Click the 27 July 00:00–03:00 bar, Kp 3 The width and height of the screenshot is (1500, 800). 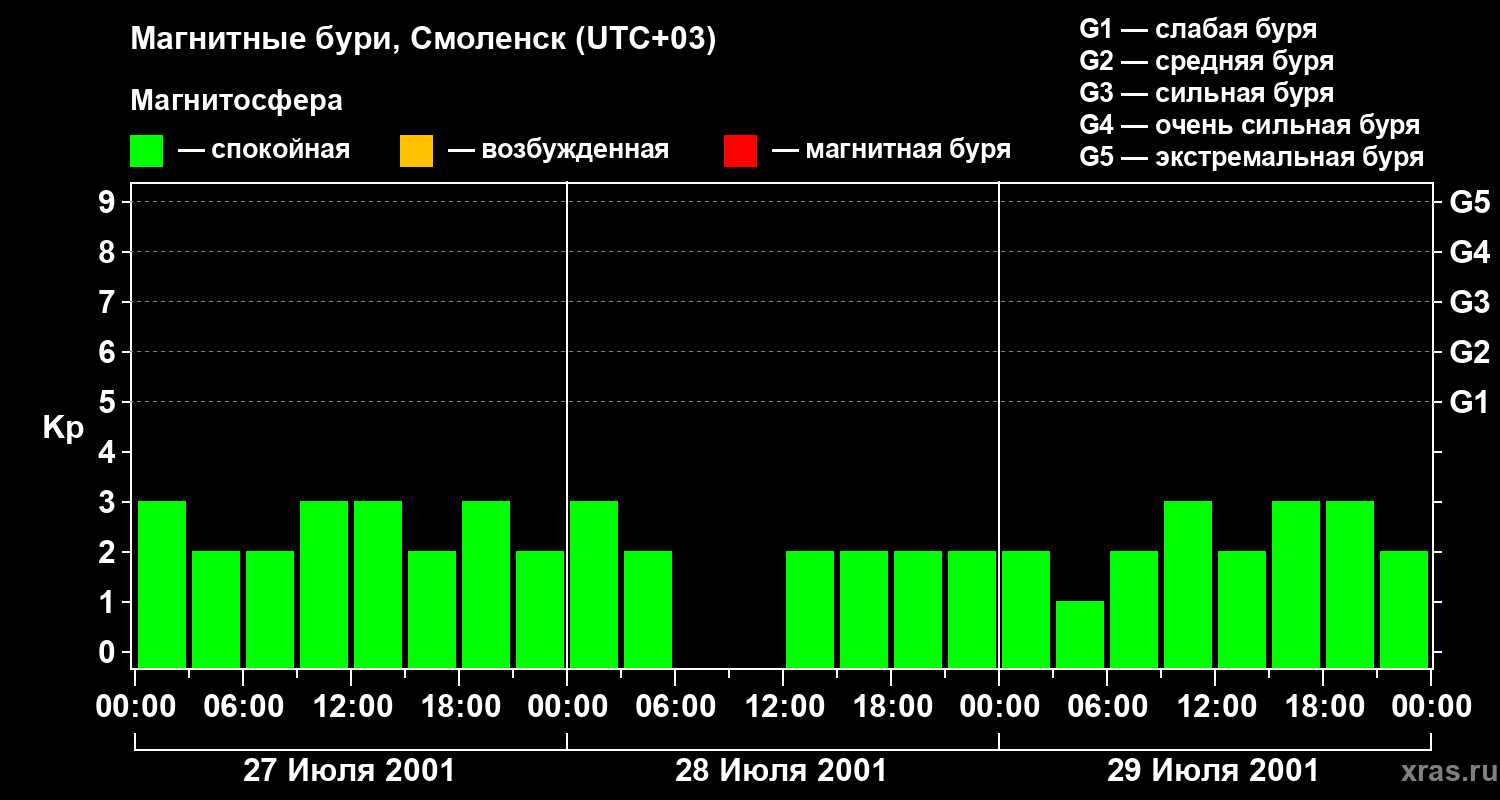pyautogui.click(x=162, y=584)
